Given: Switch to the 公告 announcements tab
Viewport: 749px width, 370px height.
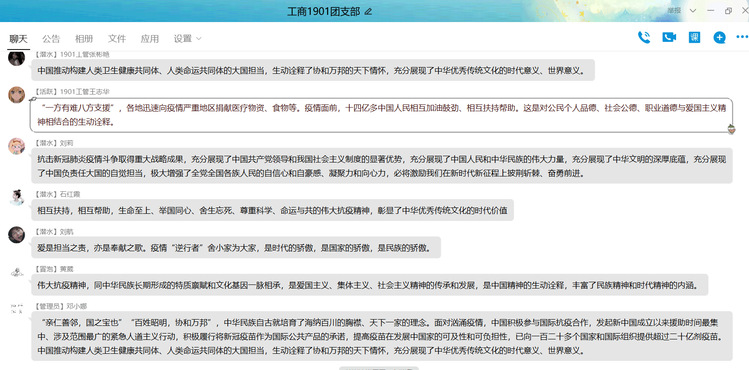Looking at the screenshot, I should pos(51,39).
